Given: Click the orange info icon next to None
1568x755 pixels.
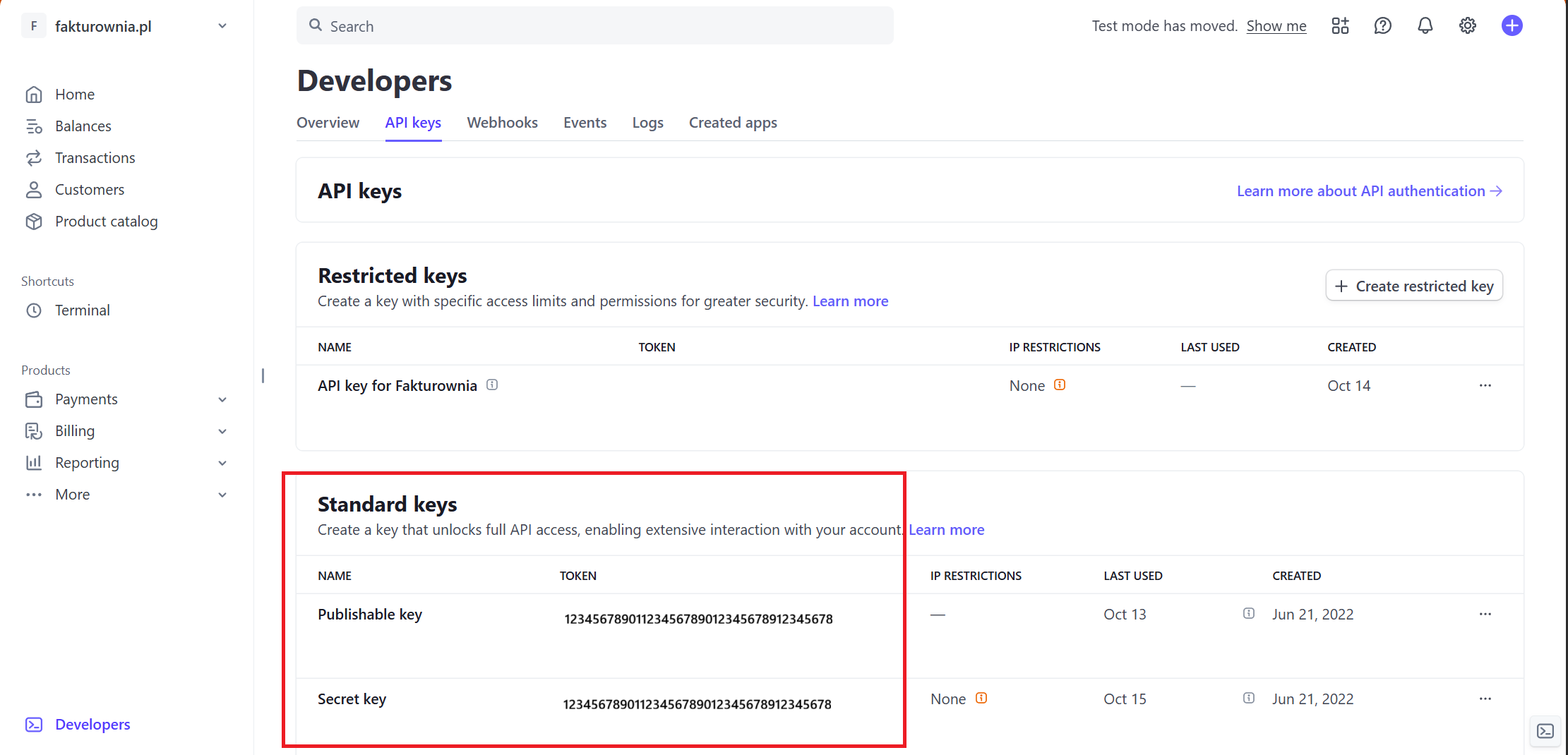Looking at the screenshot, I should pyautogui.click(x=1059, y=385).
